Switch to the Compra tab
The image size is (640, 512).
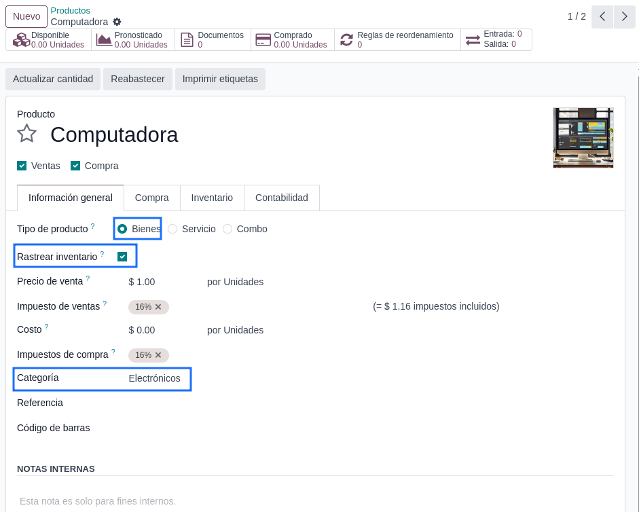[x=152, y=198]
